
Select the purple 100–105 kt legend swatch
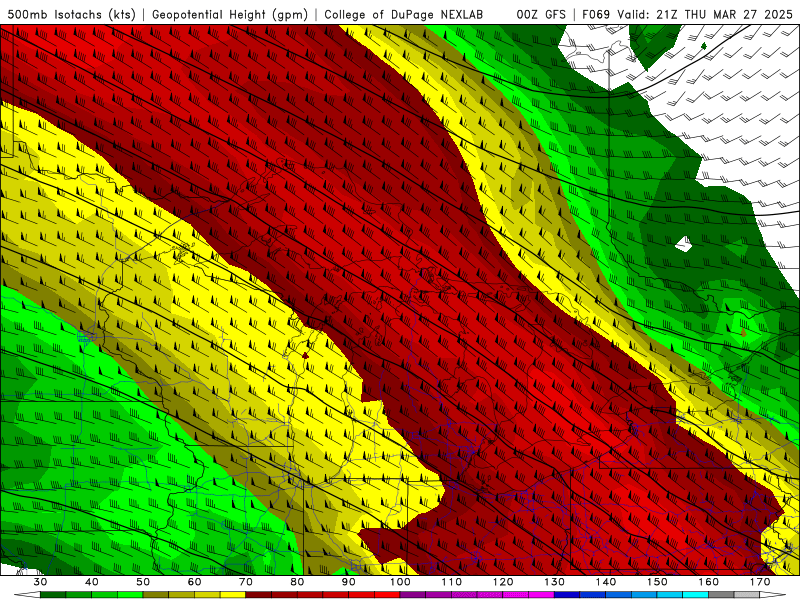[x=413, y=594]
